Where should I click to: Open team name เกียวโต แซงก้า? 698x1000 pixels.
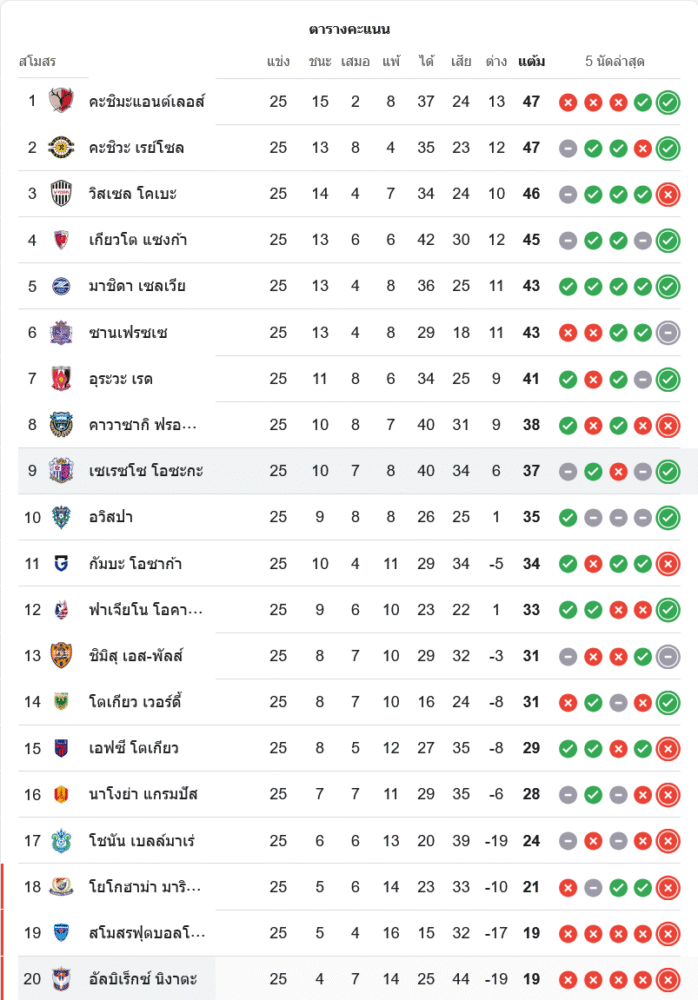point(138,240)
